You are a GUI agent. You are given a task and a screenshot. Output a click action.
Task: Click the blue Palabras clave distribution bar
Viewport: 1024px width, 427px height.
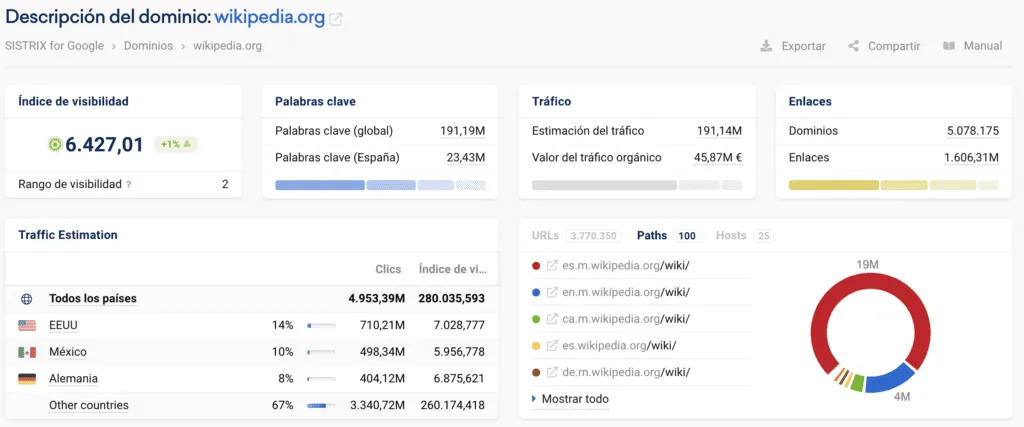[x=380, y=185]
